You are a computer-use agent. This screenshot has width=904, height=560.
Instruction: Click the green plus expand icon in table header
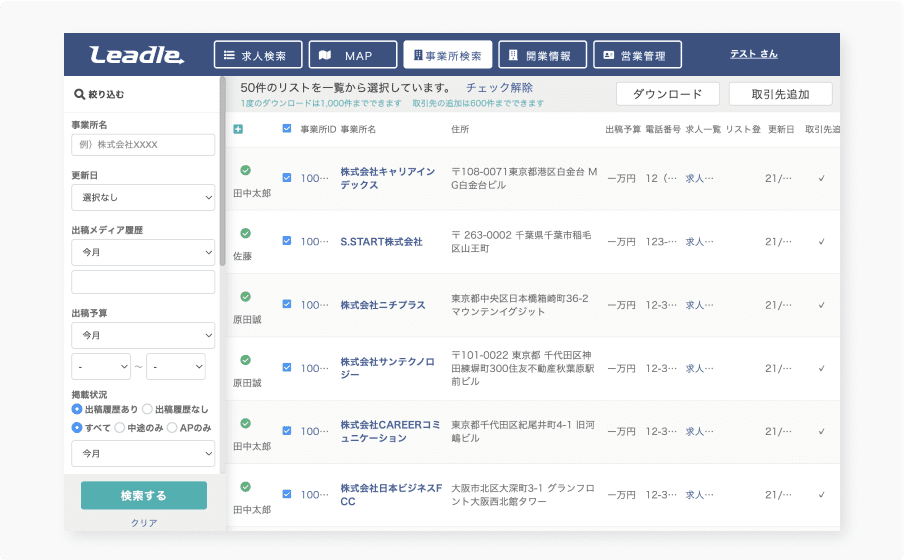pyautogui.click(x=238, y=129)
